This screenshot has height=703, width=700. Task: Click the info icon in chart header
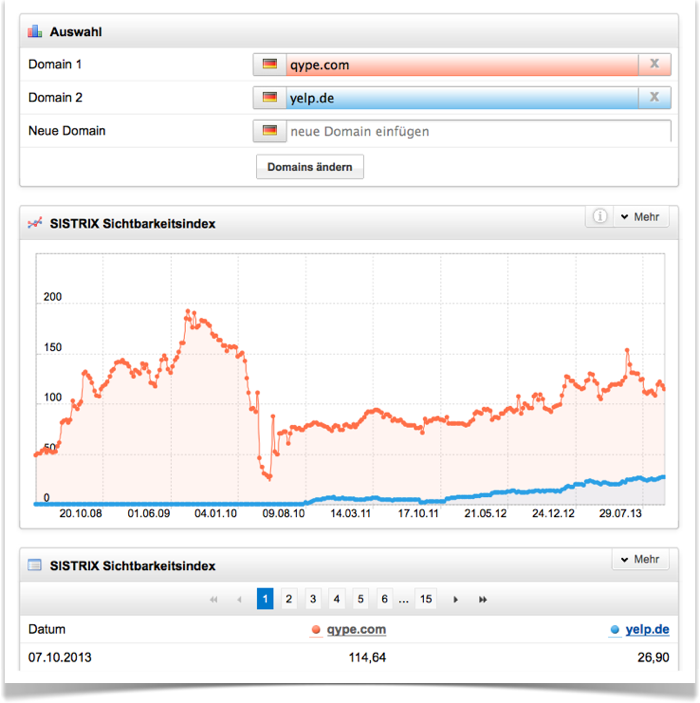(598, 216)
